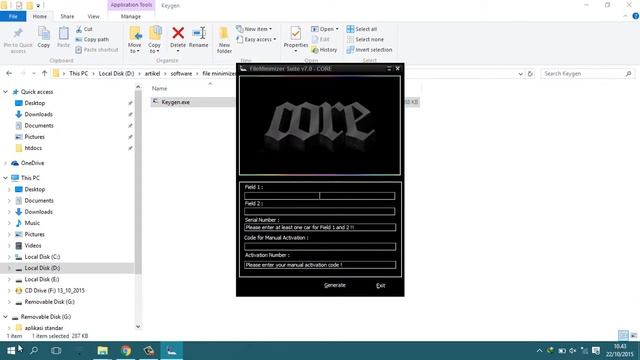640x360 pixels.
Task: Expand the address bar history dropdown
Action: (x=520, y=74)
